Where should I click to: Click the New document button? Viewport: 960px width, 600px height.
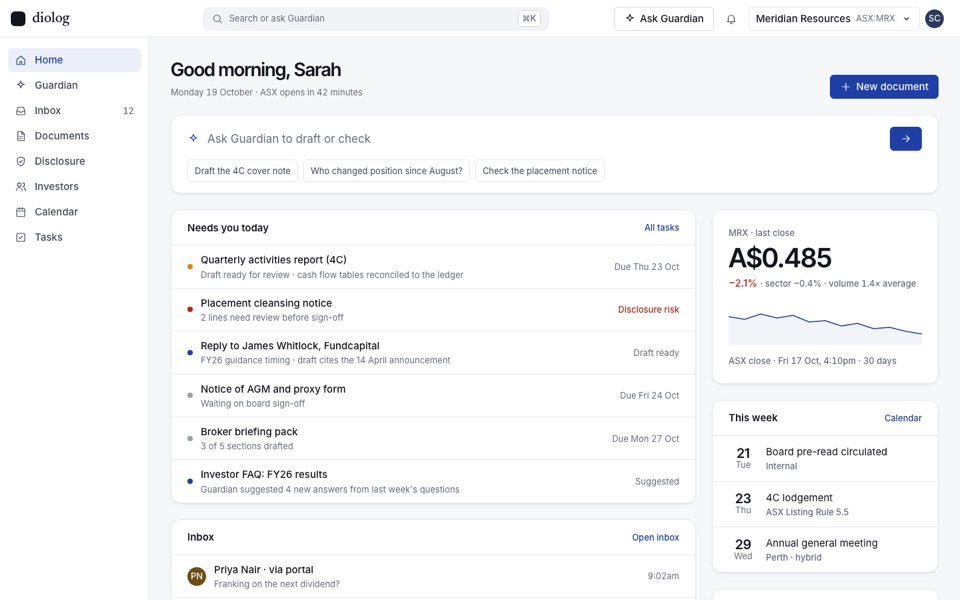pos(883,87)
